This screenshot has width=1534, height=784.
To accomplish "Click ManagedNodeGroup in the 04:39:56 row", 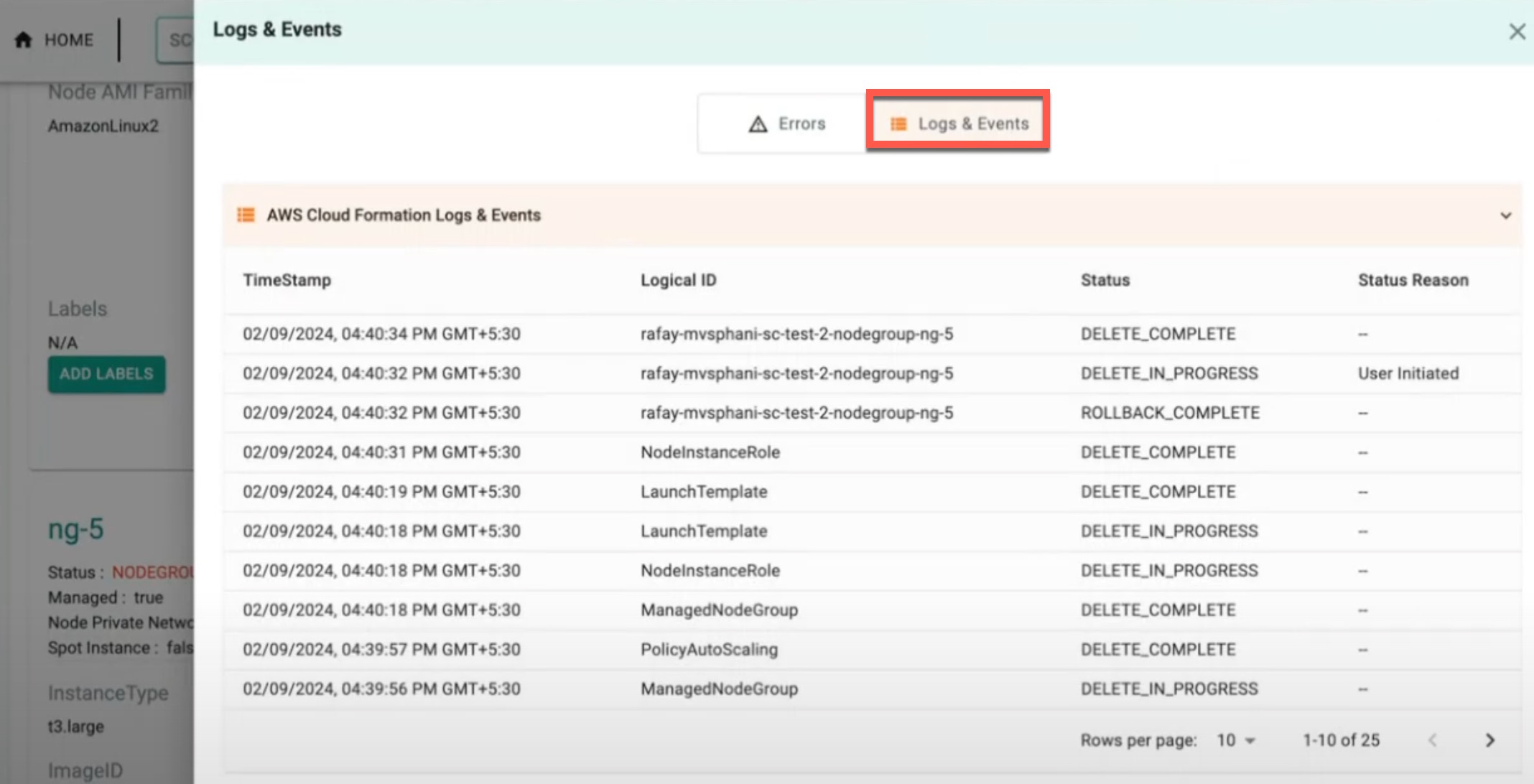I will click(x=719, y=689).
